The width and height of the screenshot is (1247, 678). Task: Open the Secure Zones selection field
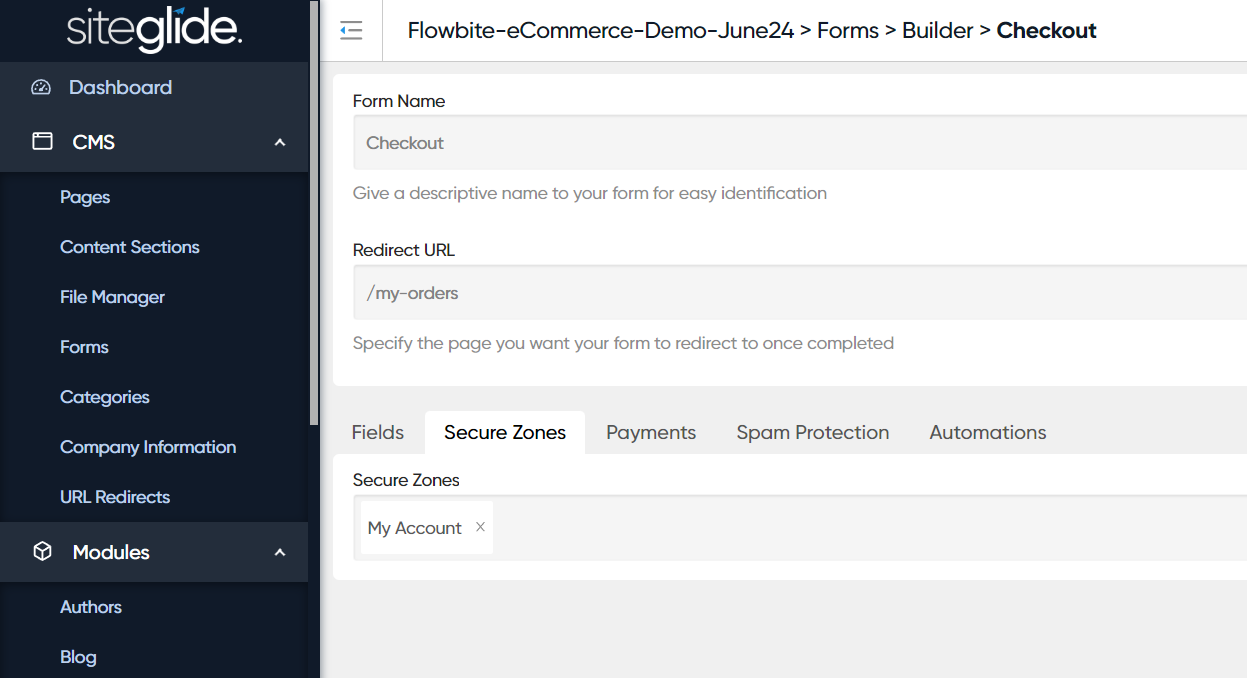pos(860,528)
